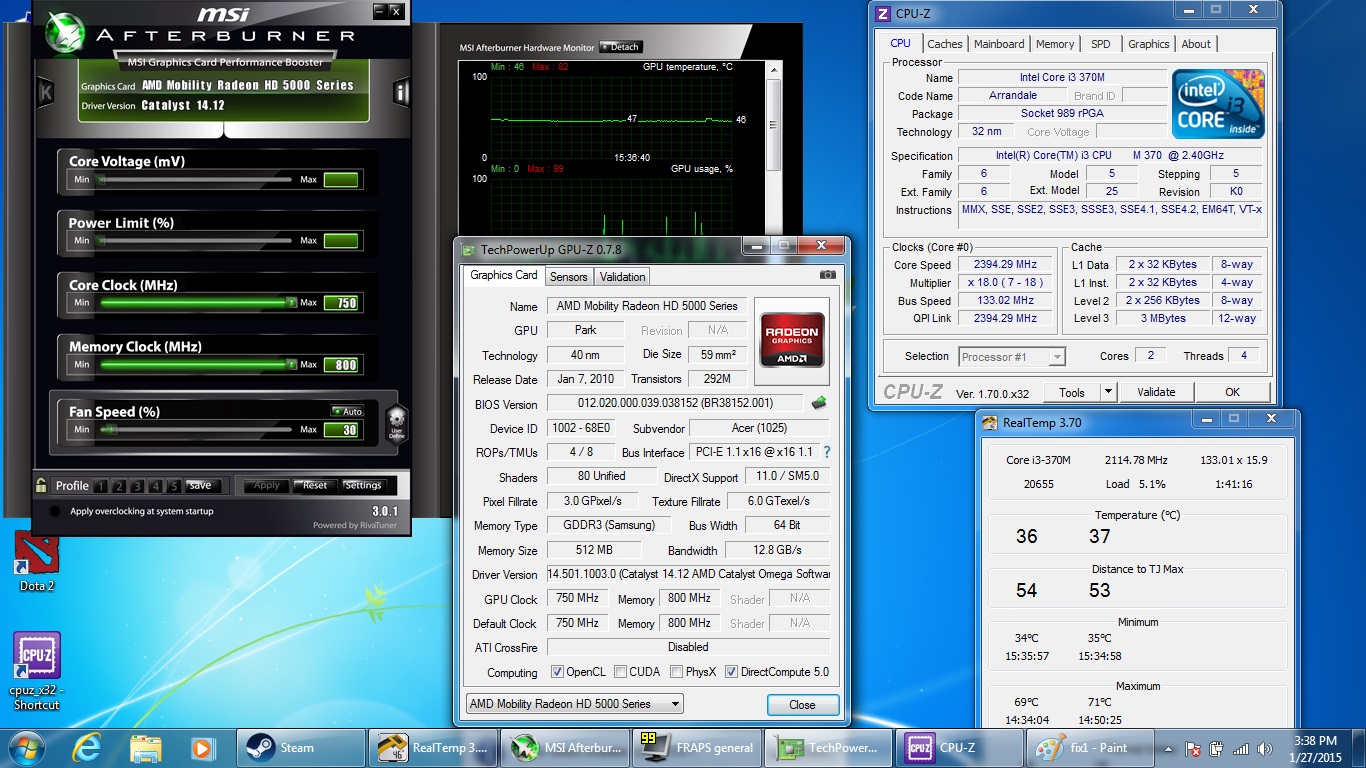Click the Close button in GPU-Z

click(802, 704)
